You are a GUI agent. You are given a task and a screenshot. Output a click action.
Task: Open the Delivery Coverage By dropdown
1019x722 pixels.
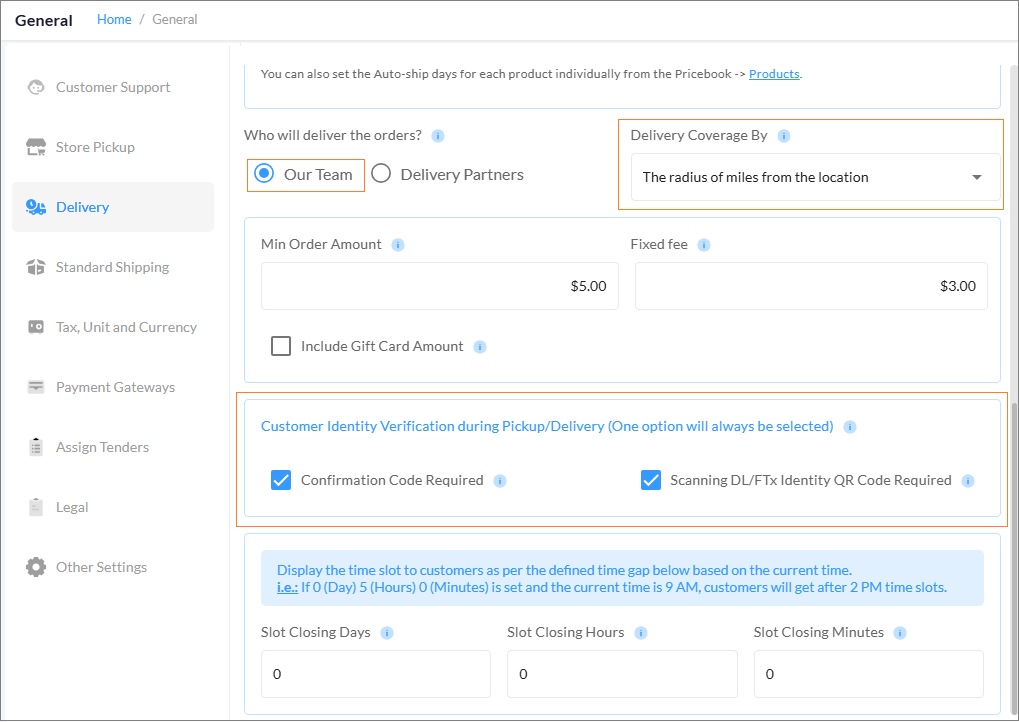(816, 177)
